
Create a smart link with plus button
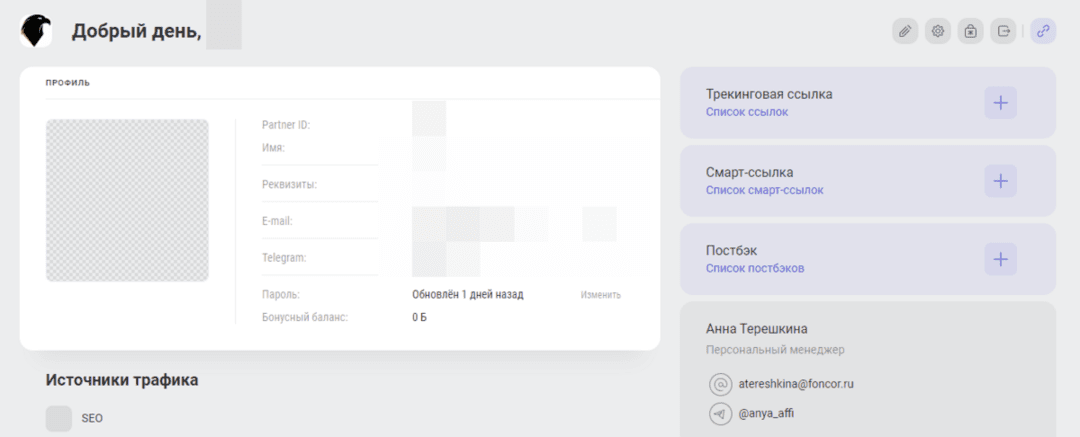coord(1000,181)
